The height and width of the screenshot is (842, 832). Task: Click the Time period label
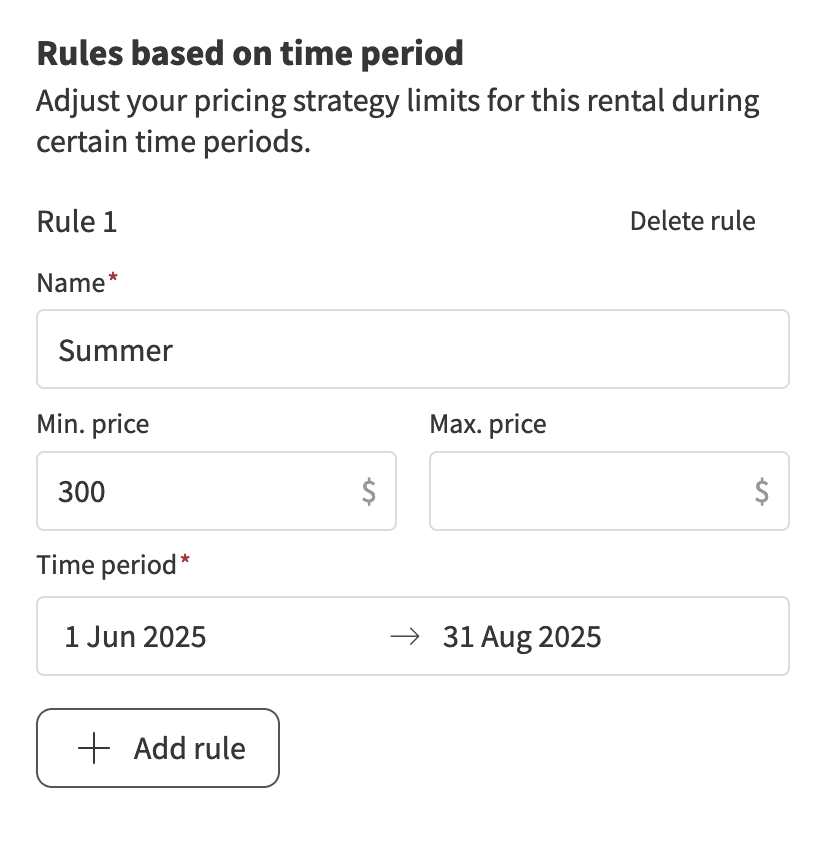106,565
